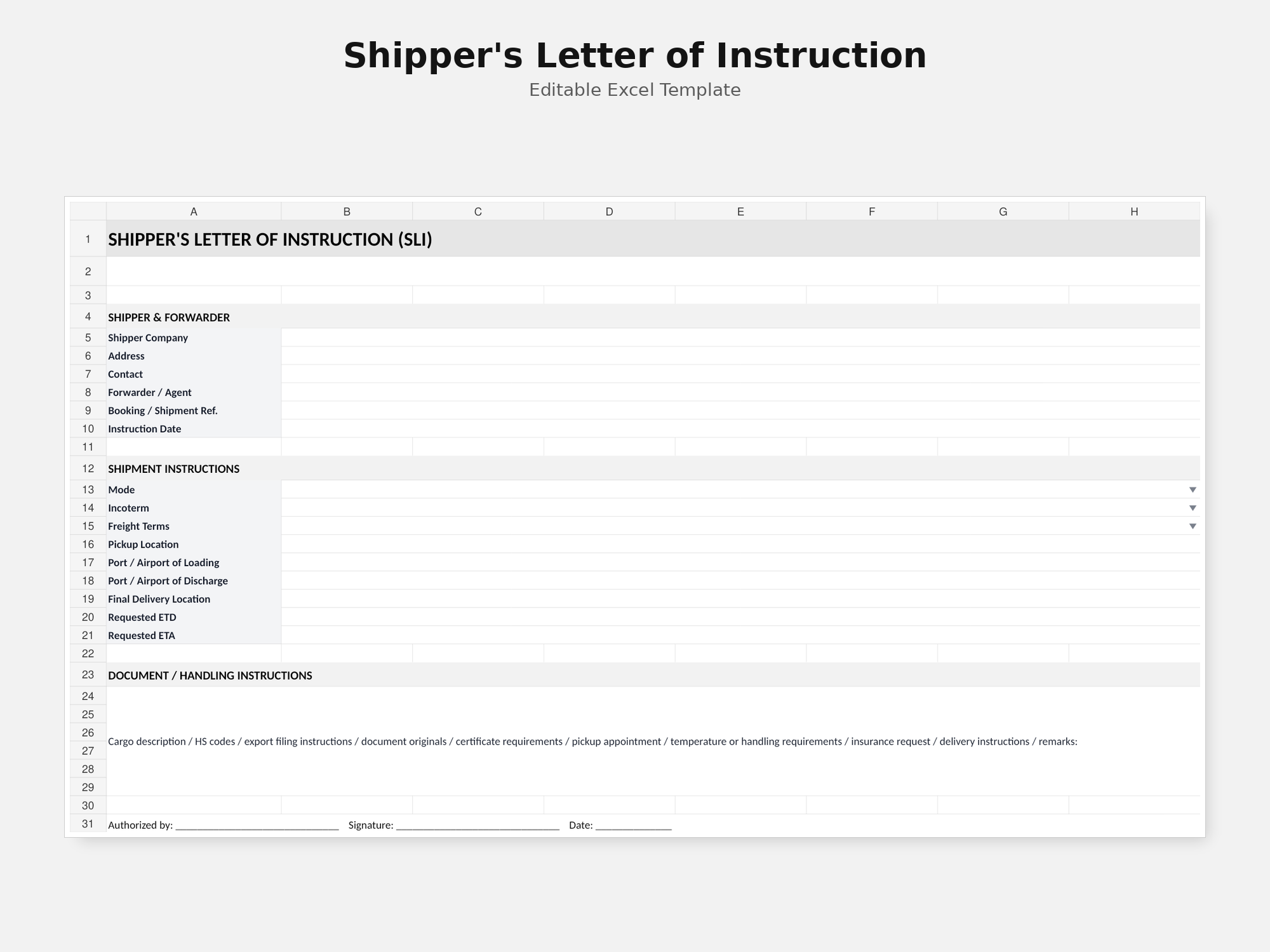Click the Forwarder / Agent value cell
Viewport: 1270px width, 952px height.
click(x=740, y=392)
